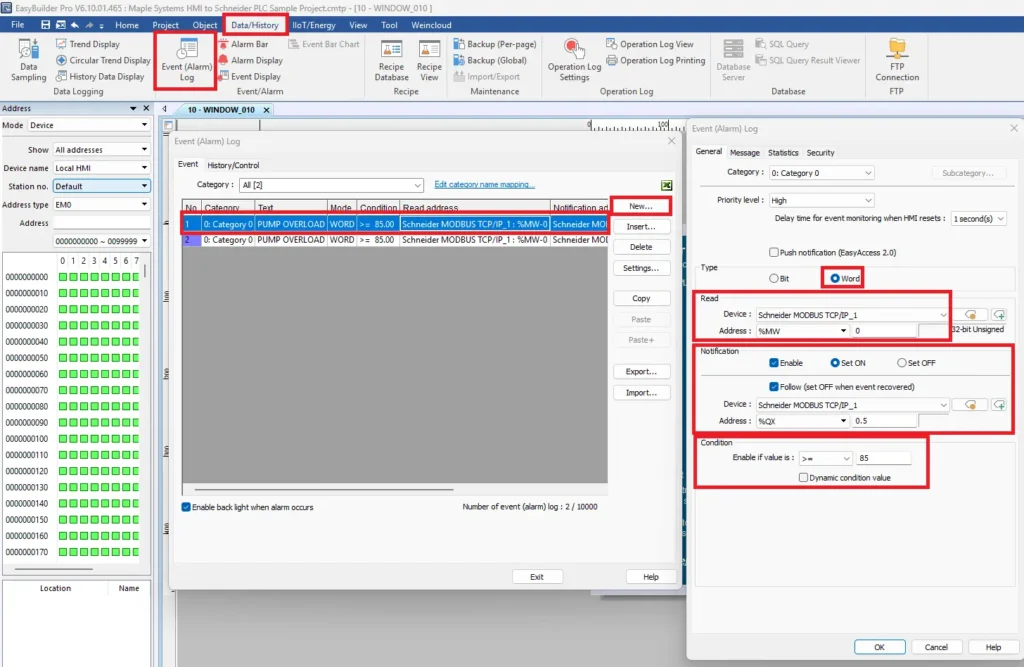Image resolution: width=1024 pixels, height=667 pixels.
Task: Click OK in Event (Alarm) Log settings
Action: (x=879, y=647)
